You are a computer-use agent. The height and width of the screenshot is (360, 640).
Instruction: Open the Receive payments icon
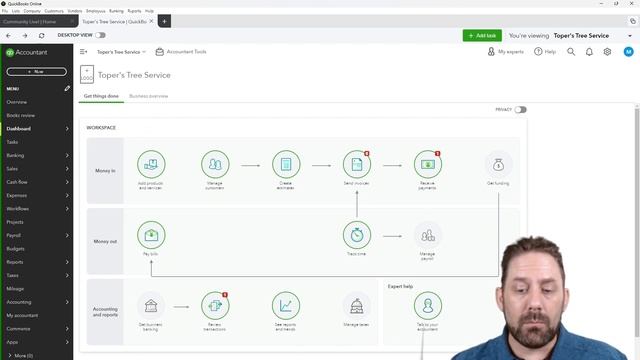(428, 164)
